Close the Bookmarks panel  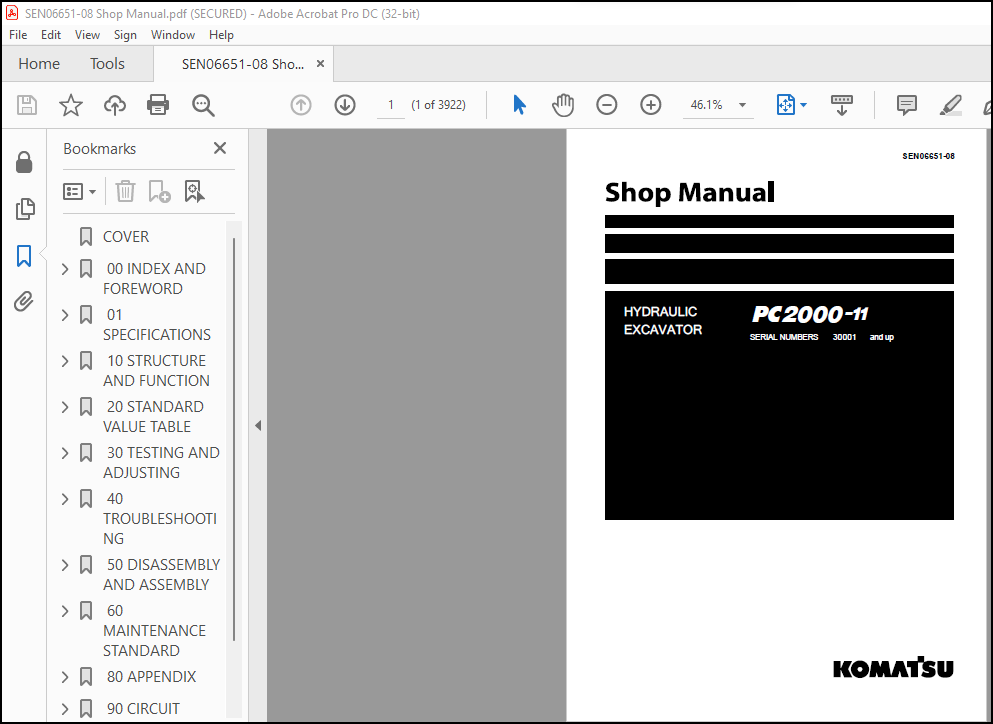[x=220, y=148]
